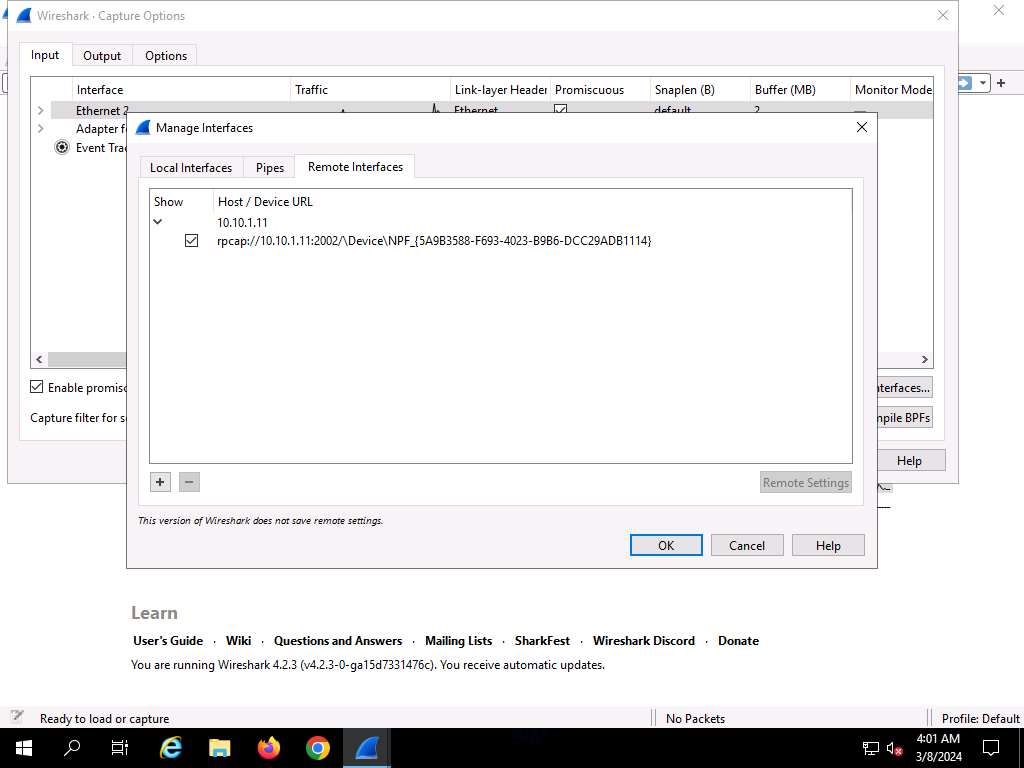Collapse the 10.10.1.11 host tree node

pos(158,222)
